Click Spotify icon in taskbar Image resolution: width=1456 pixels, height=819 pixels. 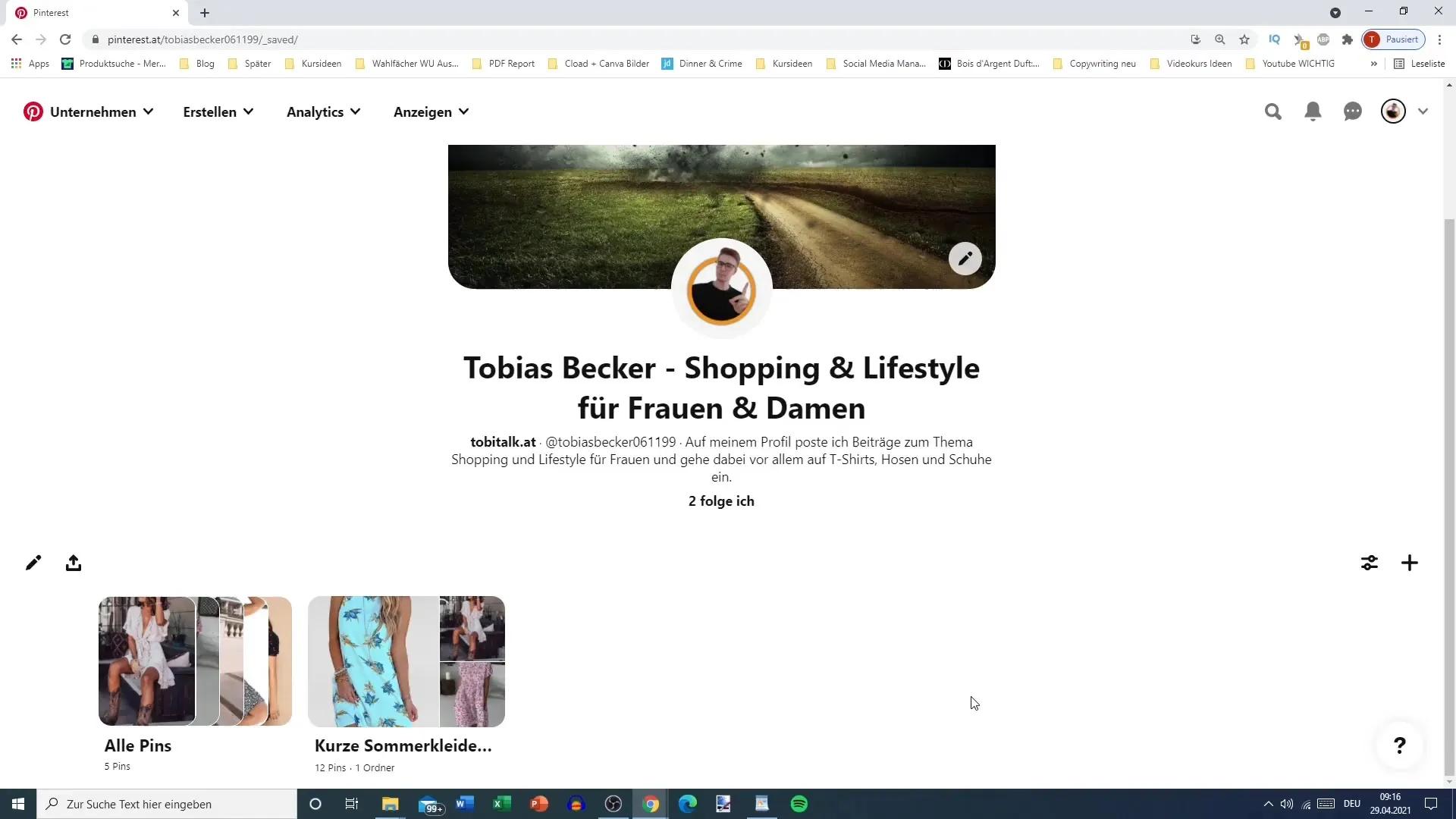(x=800, y=804)
